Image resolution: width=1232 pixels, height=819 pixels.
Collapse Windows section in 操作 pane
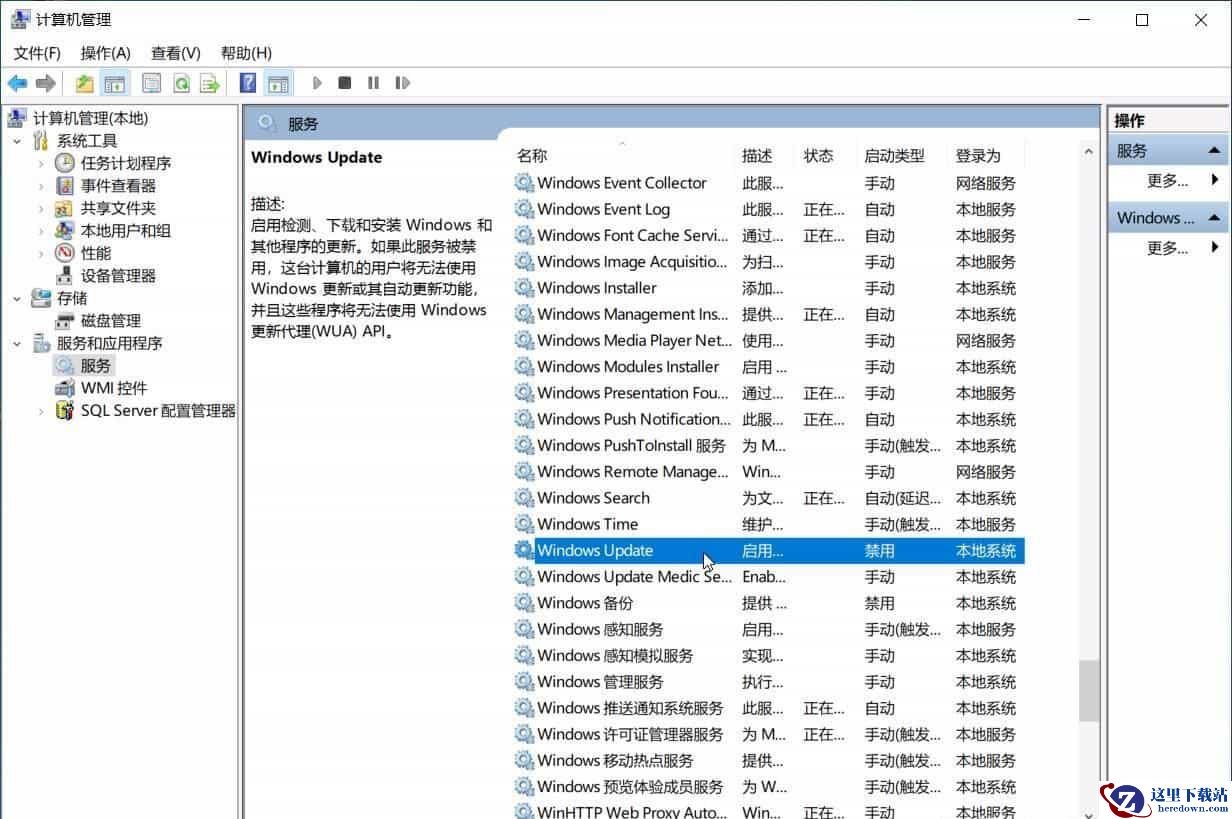point(1214,218)
